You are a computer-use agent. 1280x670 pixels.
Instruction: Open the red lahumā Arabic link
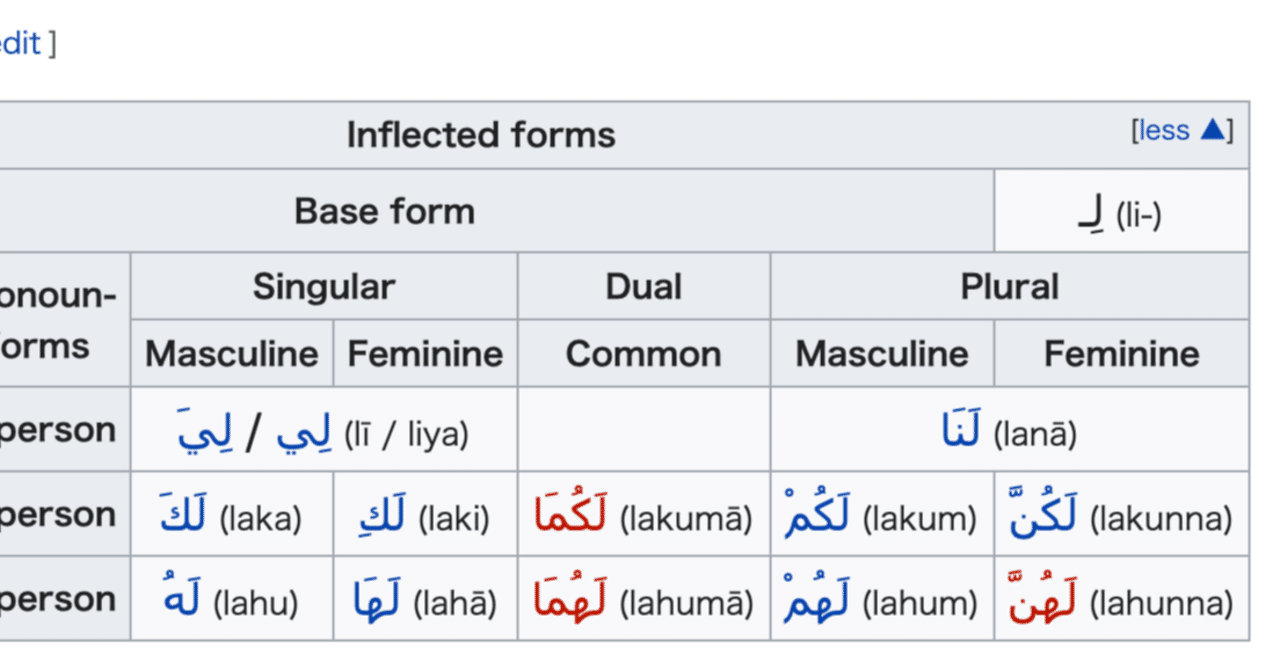(572, 602)
